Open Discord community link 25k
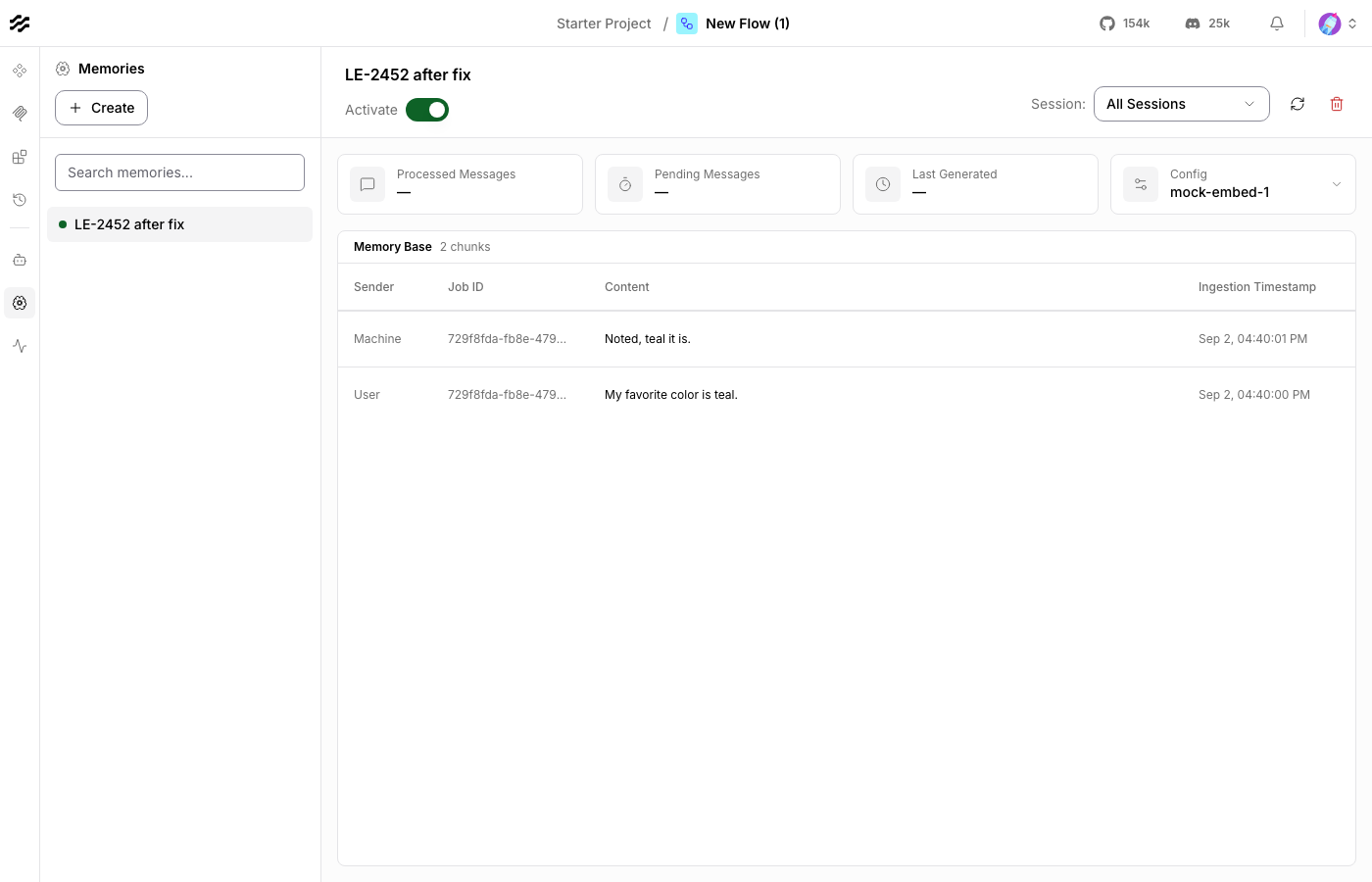 coord(1207,24)
